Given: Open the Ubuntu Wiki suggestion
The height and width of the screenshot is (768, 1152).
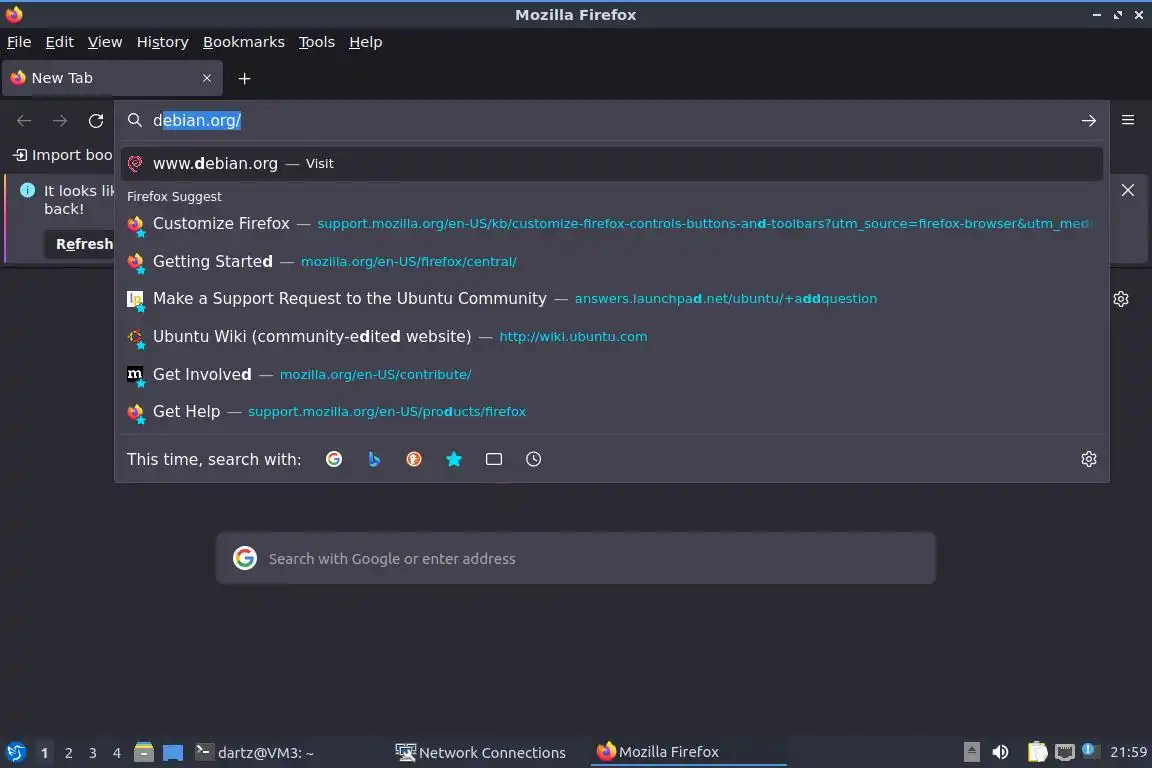Looking at the screenshot, I should tap(611, 337).
